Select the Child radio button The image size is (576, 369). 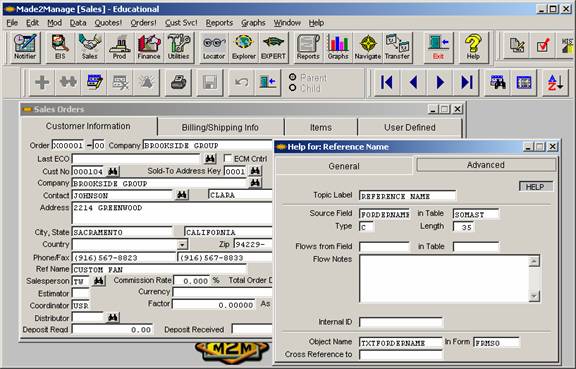tap(293, 88)
